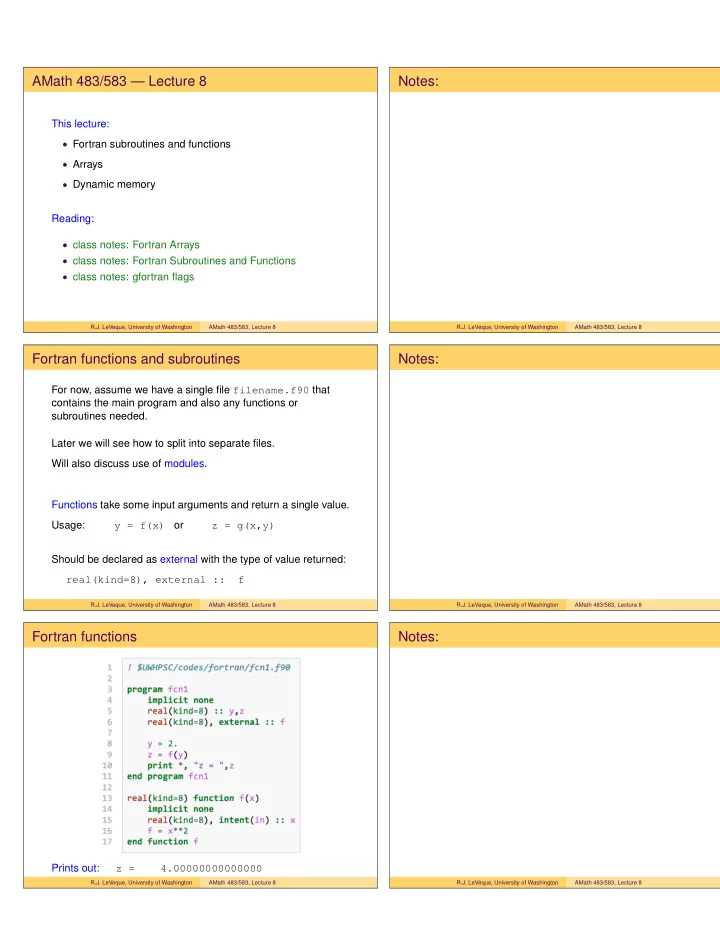The image size is (720, 932).
Task: Click the blue word 'modules'
Action: click(x=184, y=464)
